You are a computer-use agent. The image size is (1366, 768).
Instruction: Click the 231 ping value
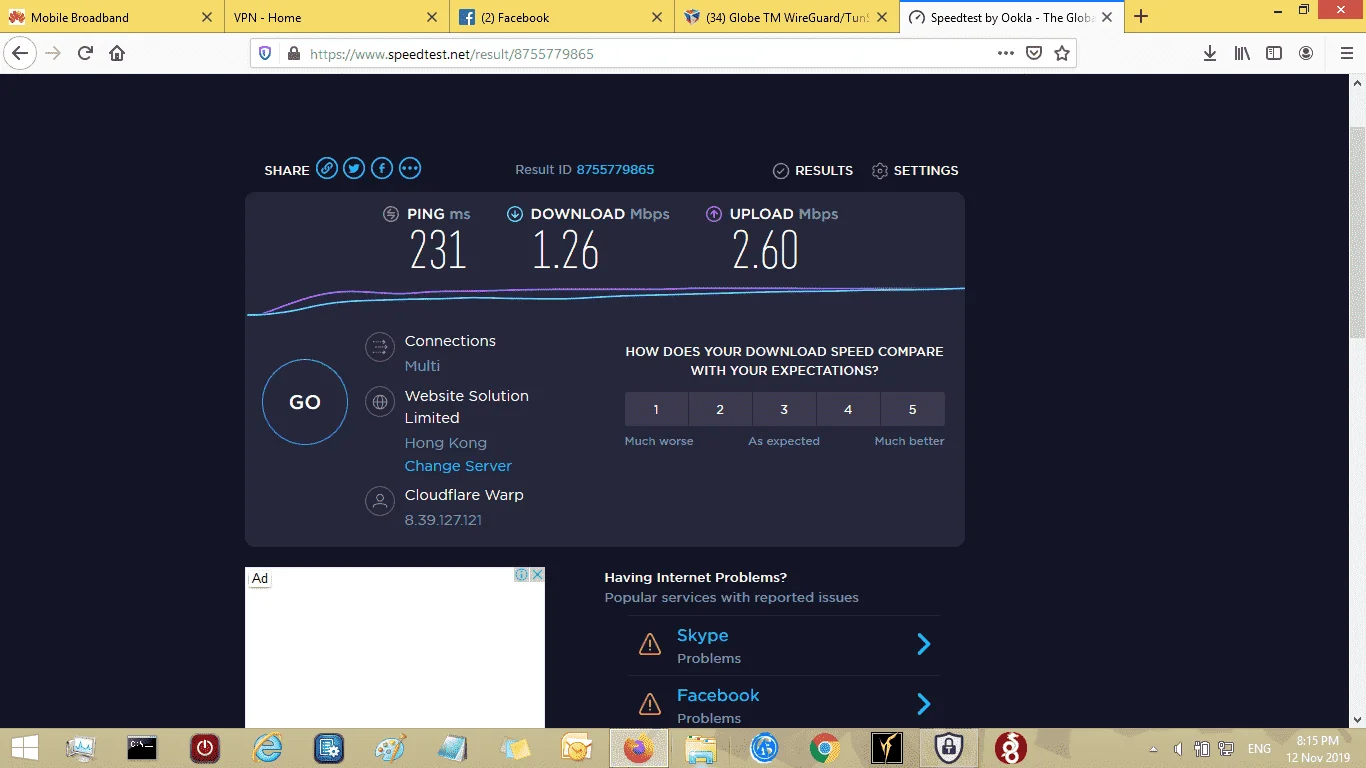[x=438, y=250]
